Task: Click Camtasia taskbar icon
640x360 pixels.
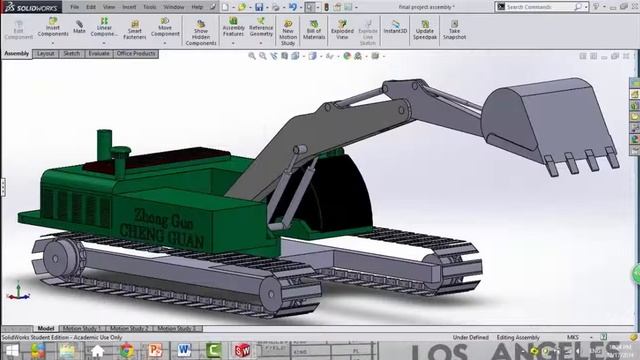Action: coord(213,351)
